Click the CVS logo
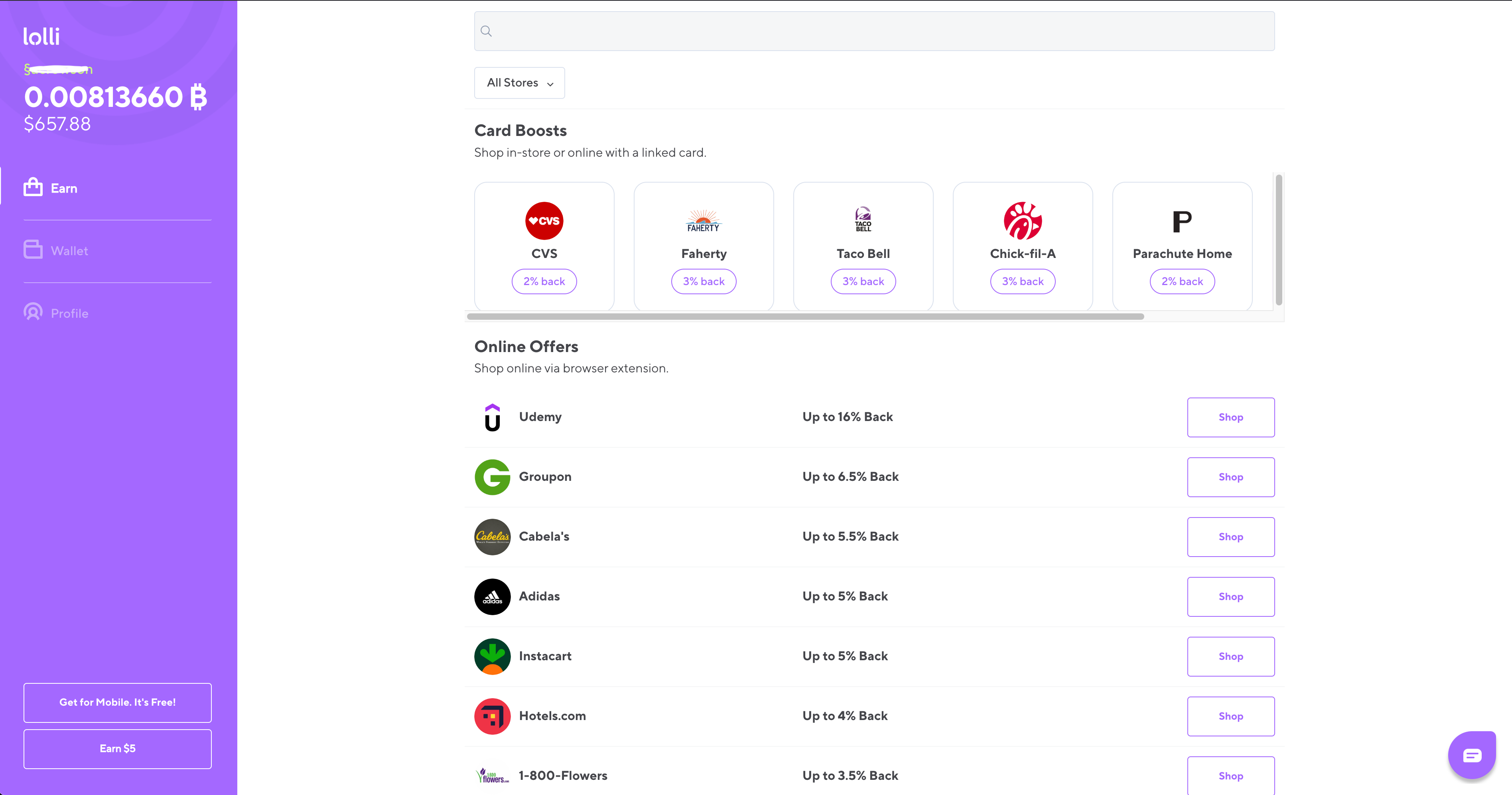The image size is (1512, 795). (x=544, y=220)
